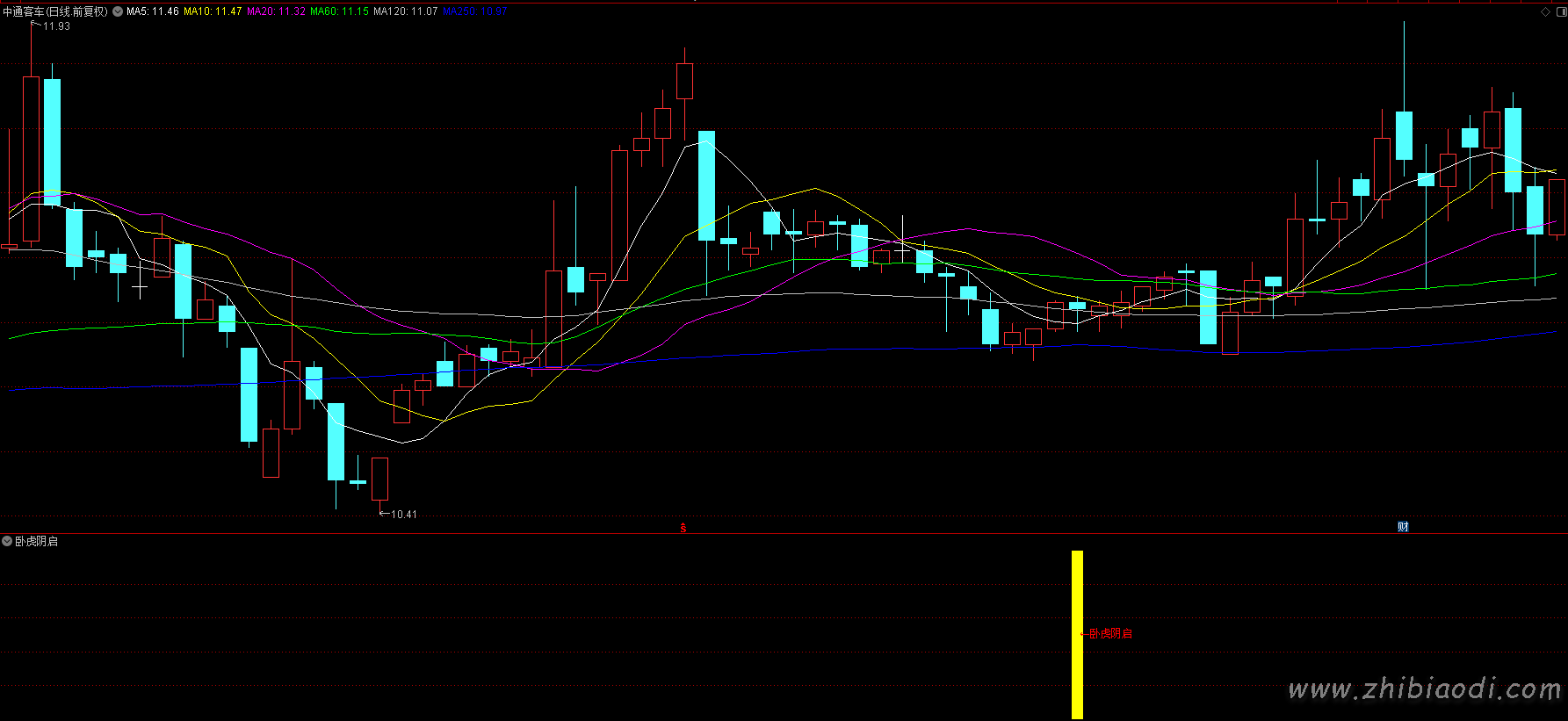Toggle the side panel icon at top right
The width and height of the screenshot is (1568, 721).
1560,11
